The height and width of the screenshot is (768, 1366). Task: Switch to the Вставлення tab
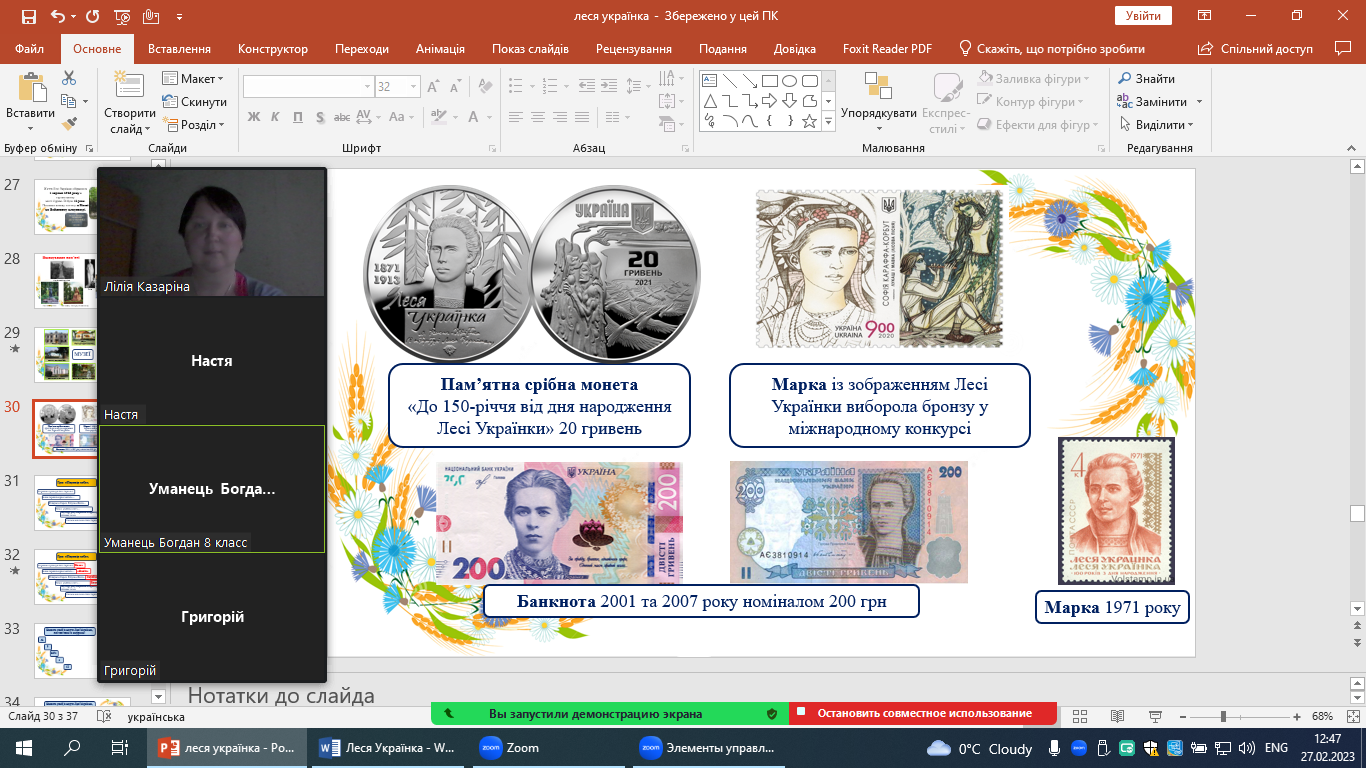click(x=179, y=49)
